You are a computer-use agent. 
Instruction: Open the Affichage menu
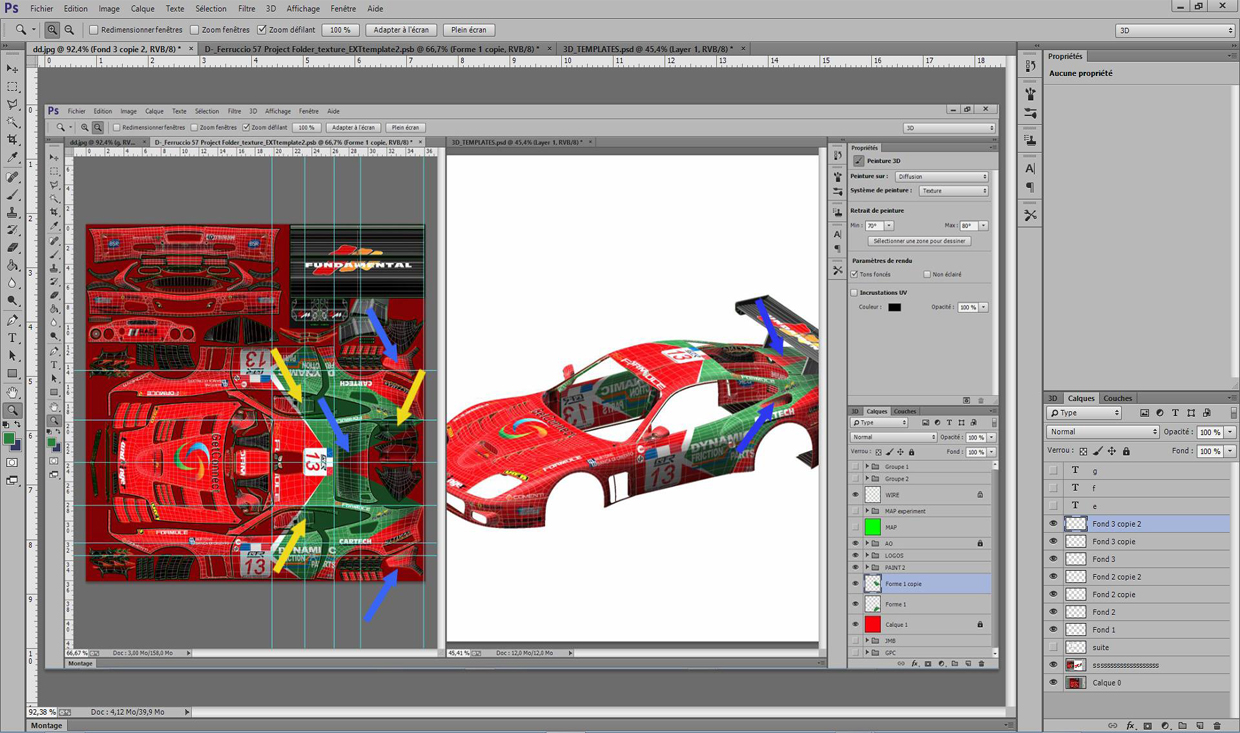[x=303, y=9]
